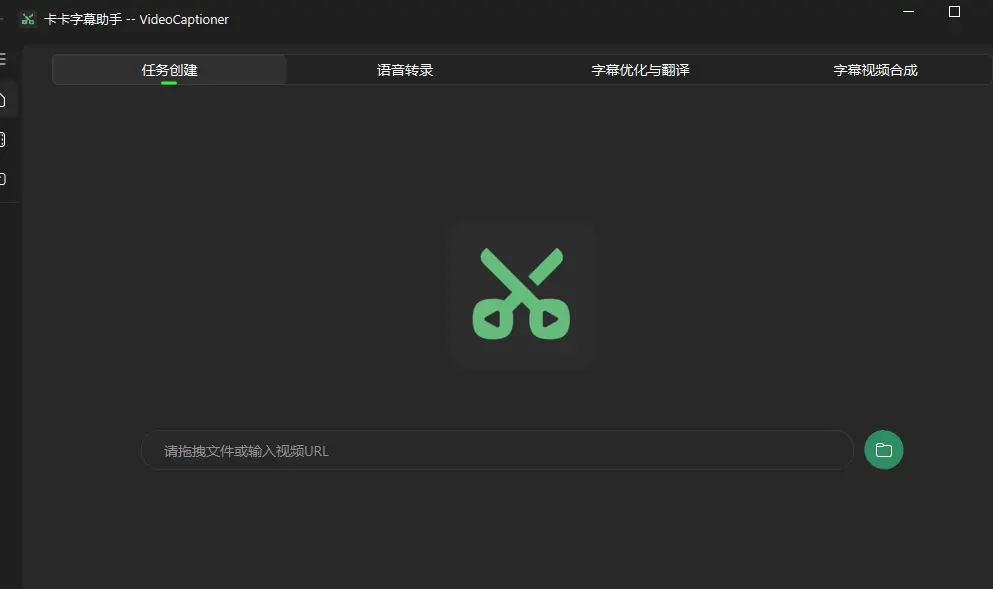Minimize the VideoCaptioner window

(908, 12)
